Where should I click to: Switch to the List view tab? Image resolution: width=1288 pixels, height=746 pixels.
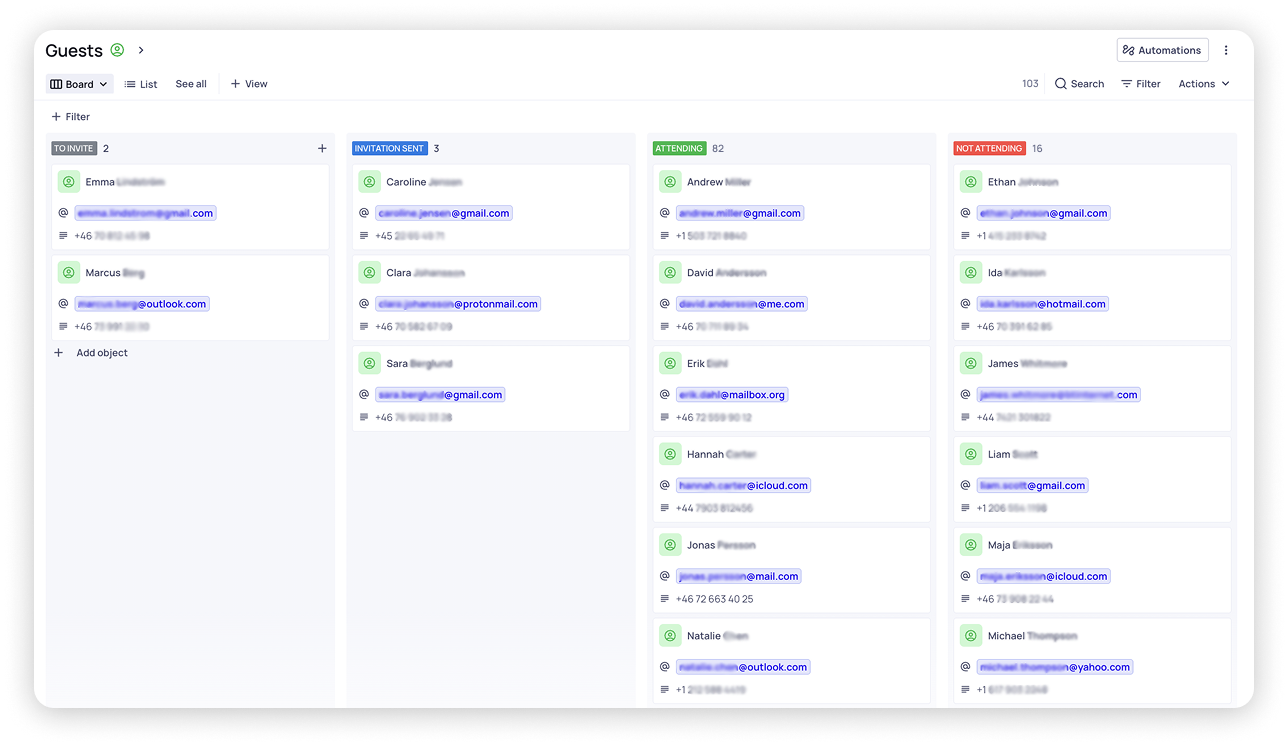pos(141,84)
